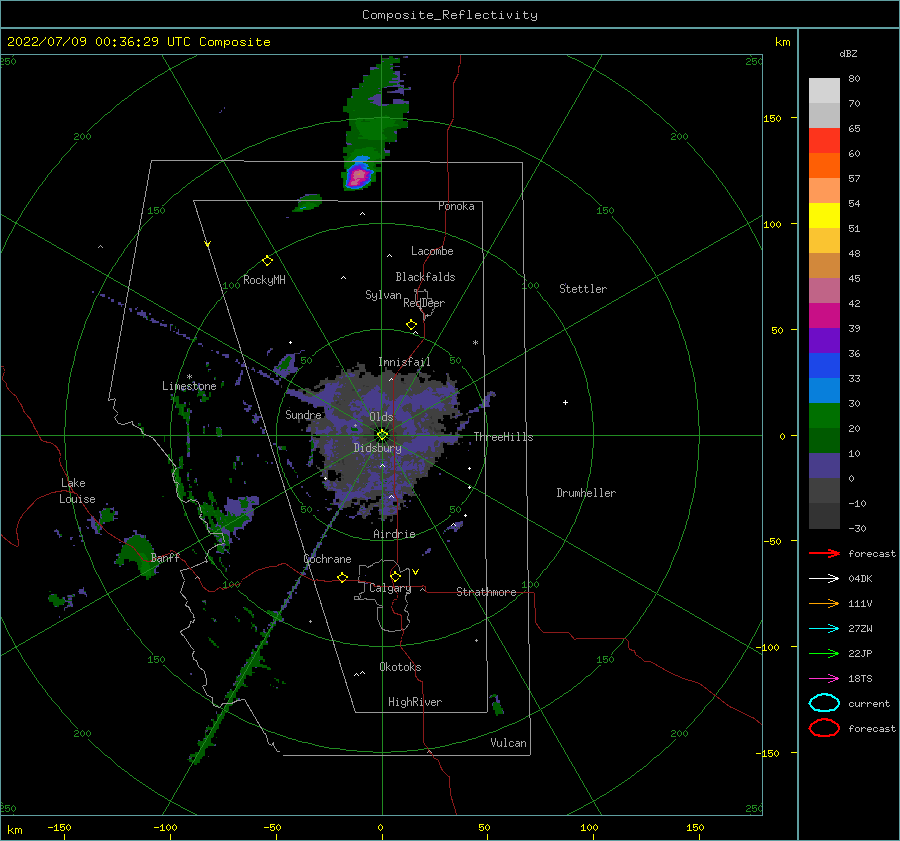Image resolution: width=900 pixels, height=841 pixels.
Task: Click yellow diamond at radar center
Action: (x=382, y=435)
